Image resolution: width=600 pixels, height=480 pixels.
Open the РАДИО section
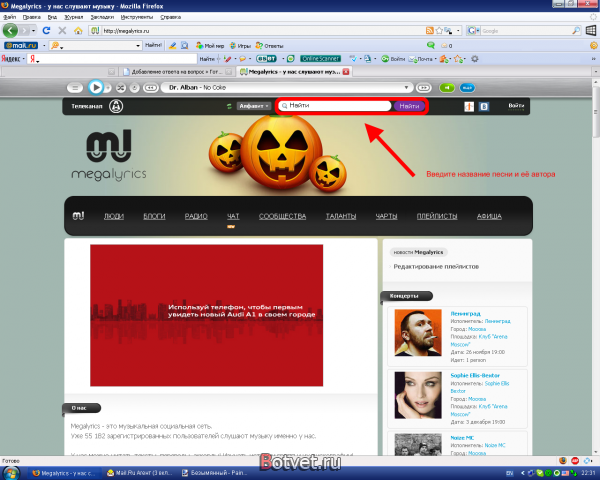(196, 216)
